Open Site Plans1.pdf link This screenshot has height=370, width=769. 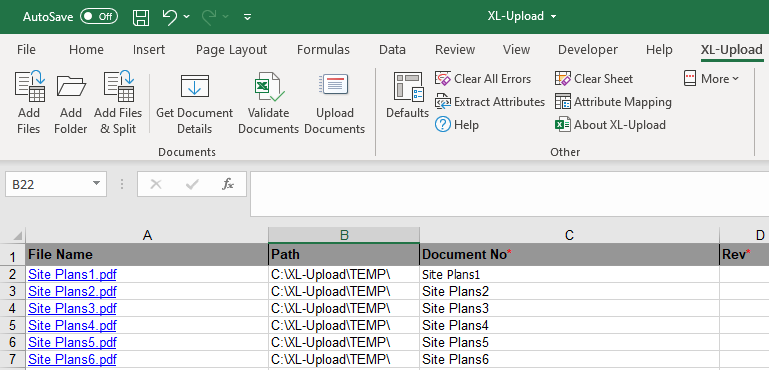(x=72, y=274)
